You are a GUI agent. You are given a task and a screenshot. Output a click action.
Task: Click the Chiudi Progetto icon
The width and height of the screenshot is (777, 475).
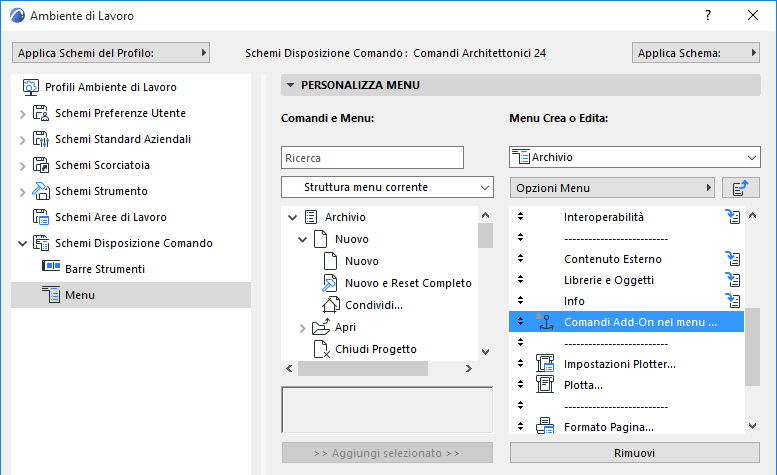(x=321, y=349)
